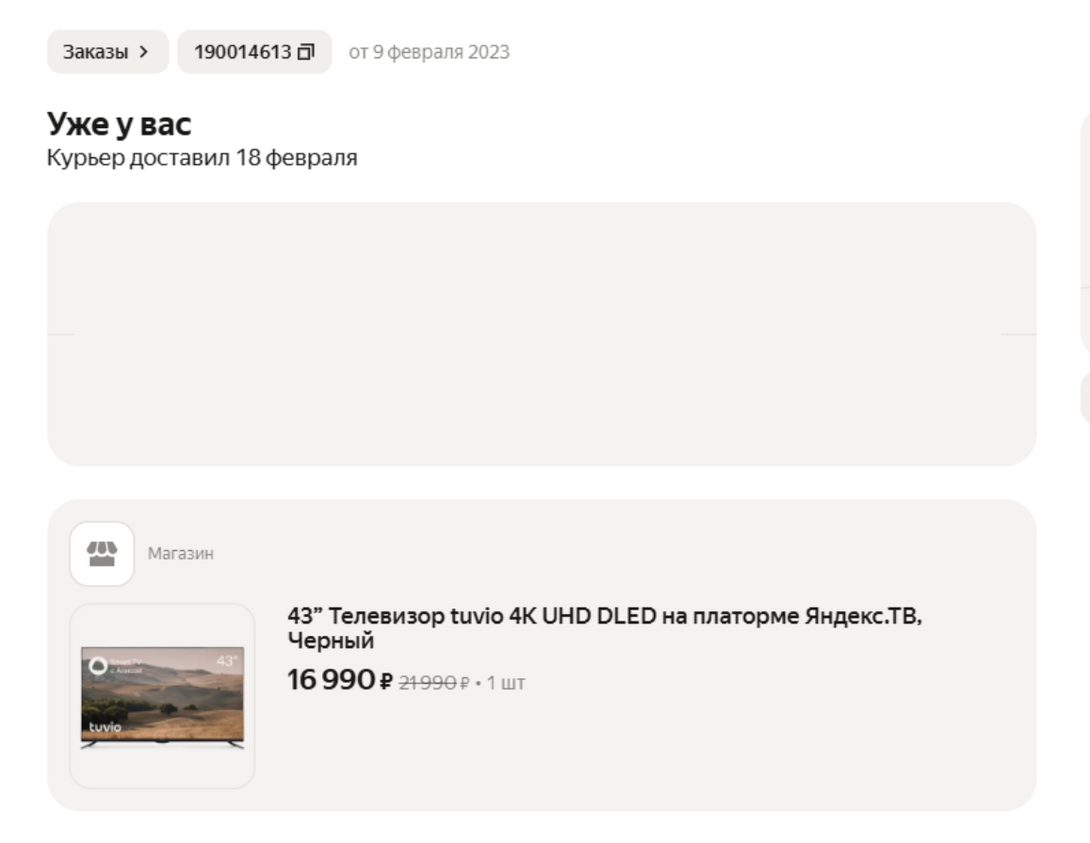Click Курьер доставил 18 февраля status text

[202, 158]
